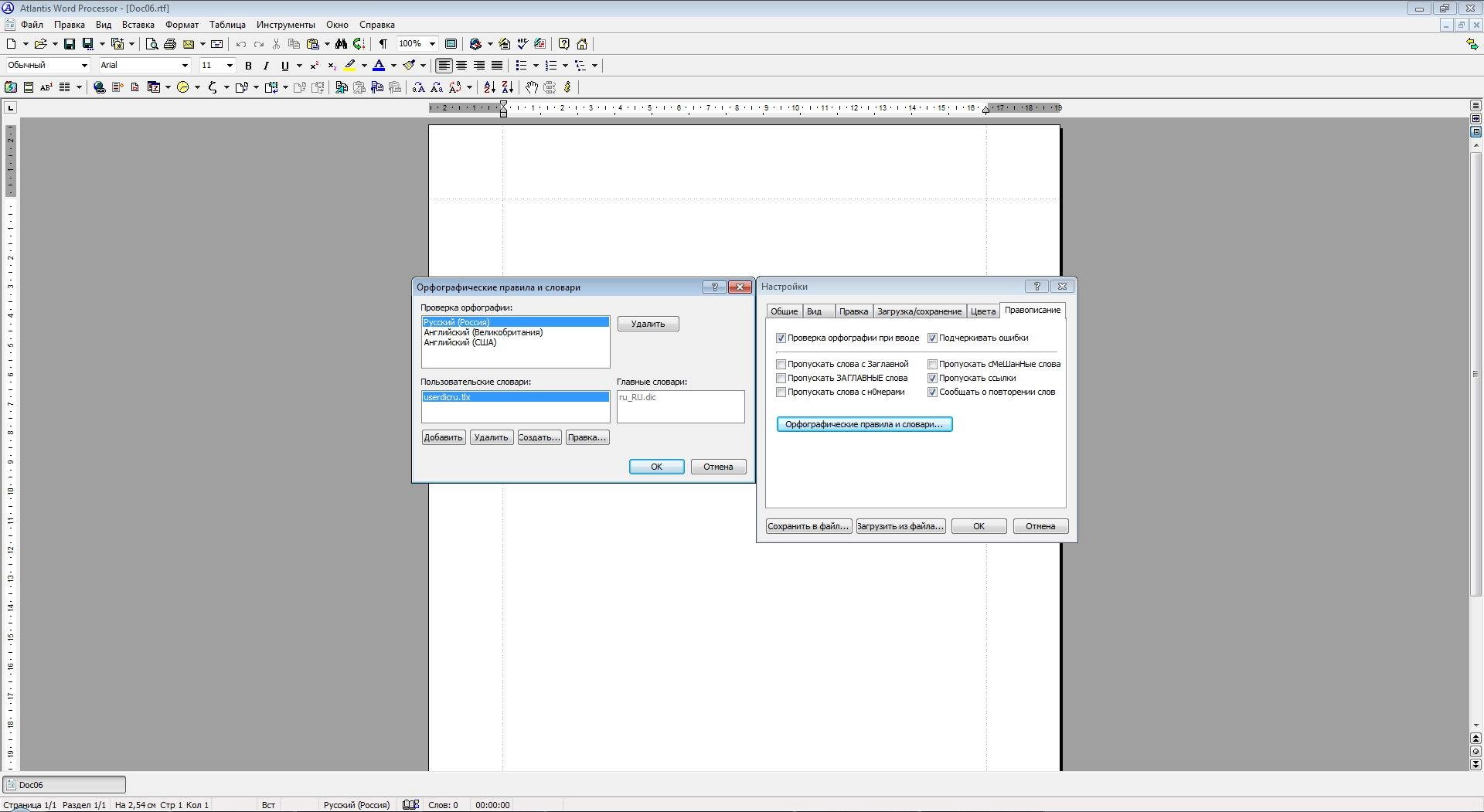Open the Help question mark icon

point(564,44)
